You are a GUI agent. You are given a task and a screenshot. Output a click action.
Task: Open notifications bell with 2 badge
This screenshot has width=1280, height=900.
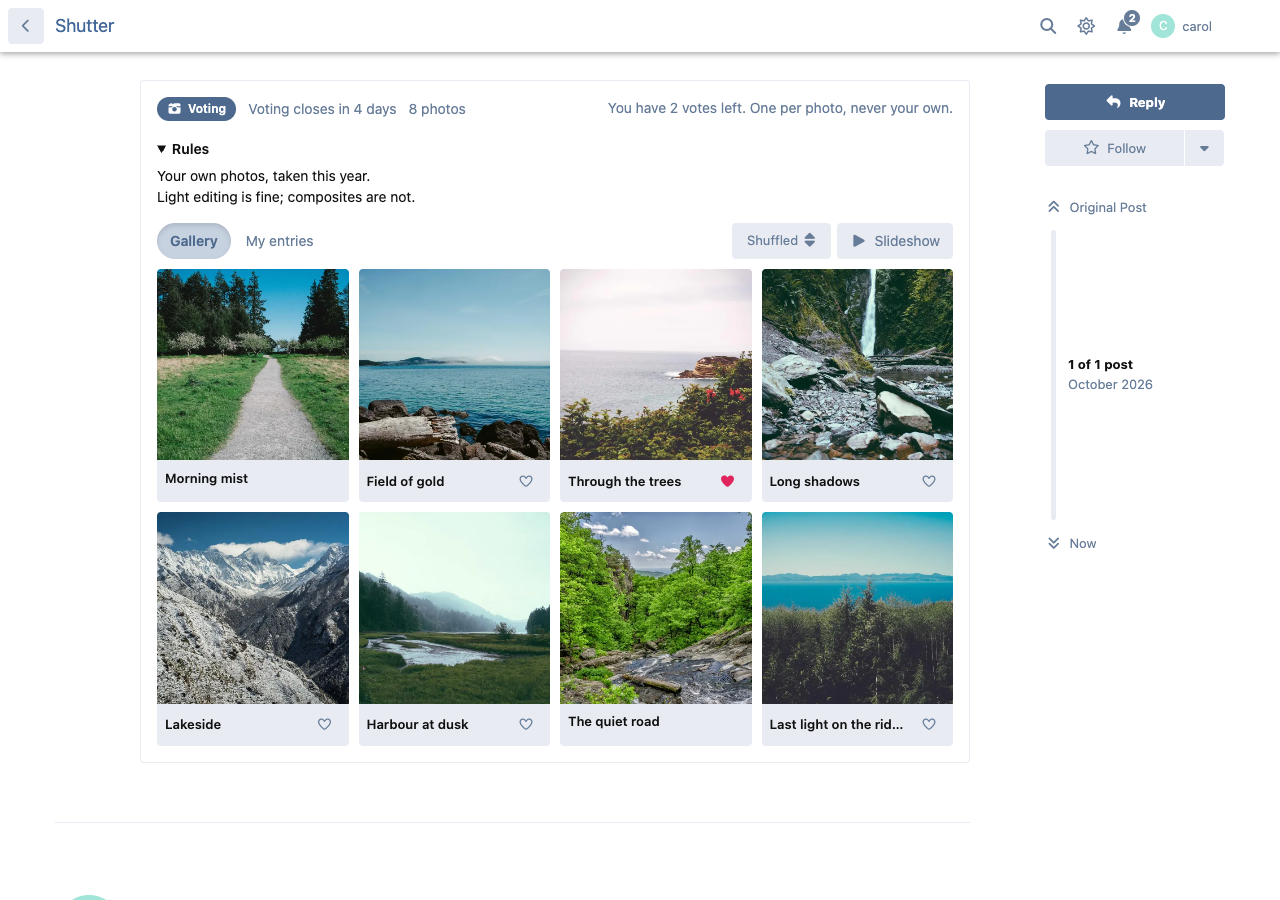[x=1125, y=25]
